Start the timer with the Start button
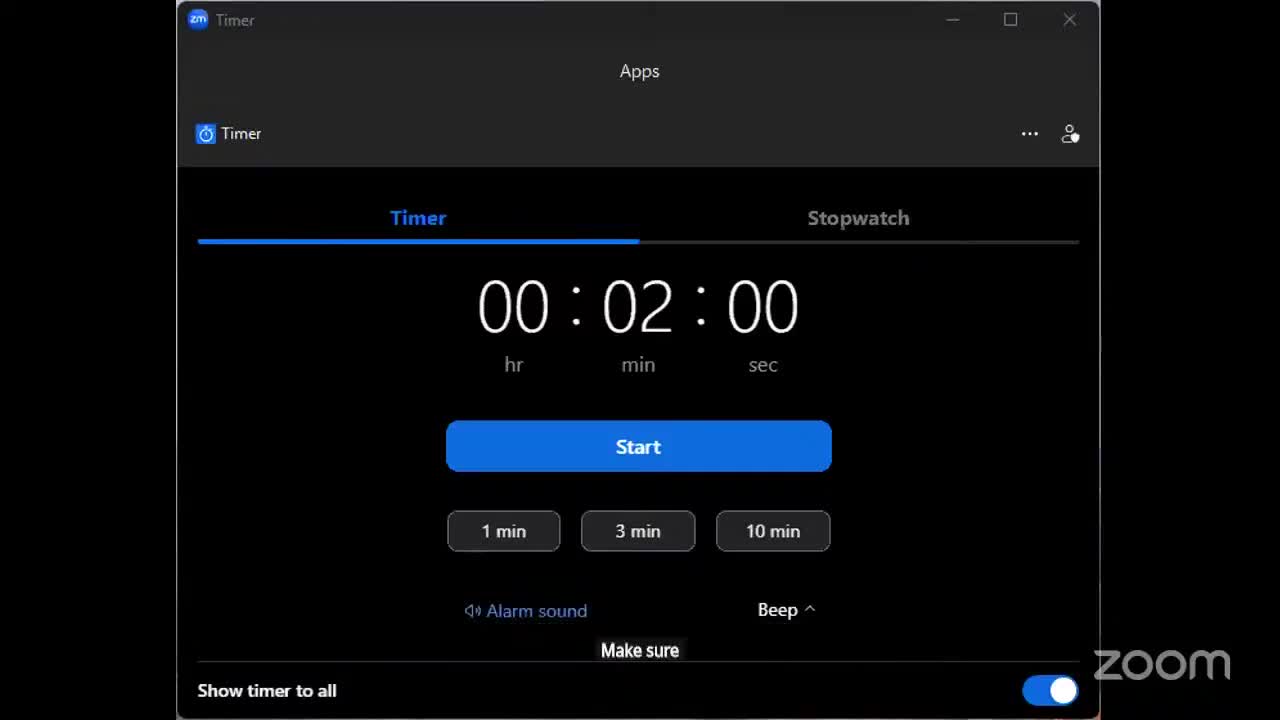Image resolution: width=1280 pixels, height=720 pixels. pyautogui.click(x=639, y=446)
